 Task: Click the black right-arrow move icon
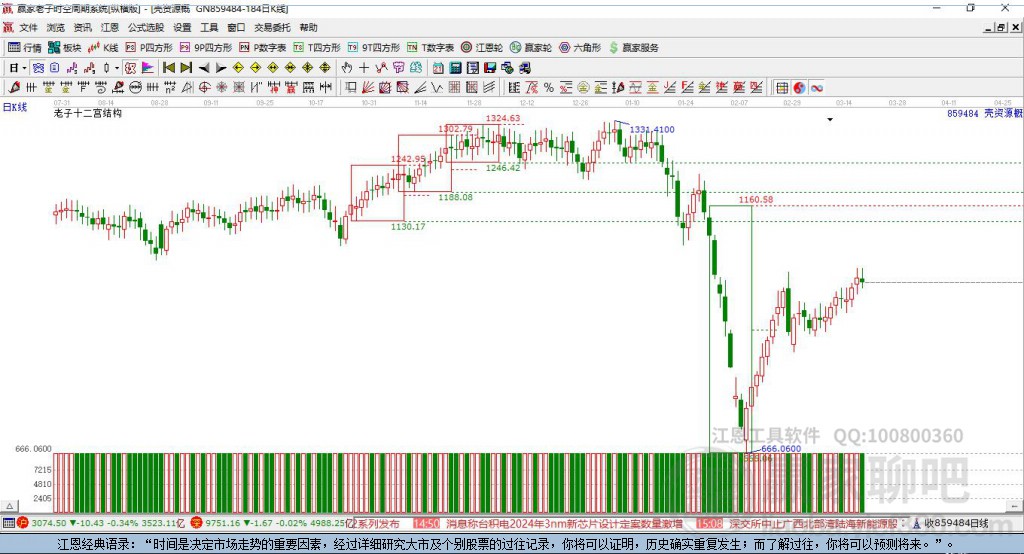tap(221, 68)
